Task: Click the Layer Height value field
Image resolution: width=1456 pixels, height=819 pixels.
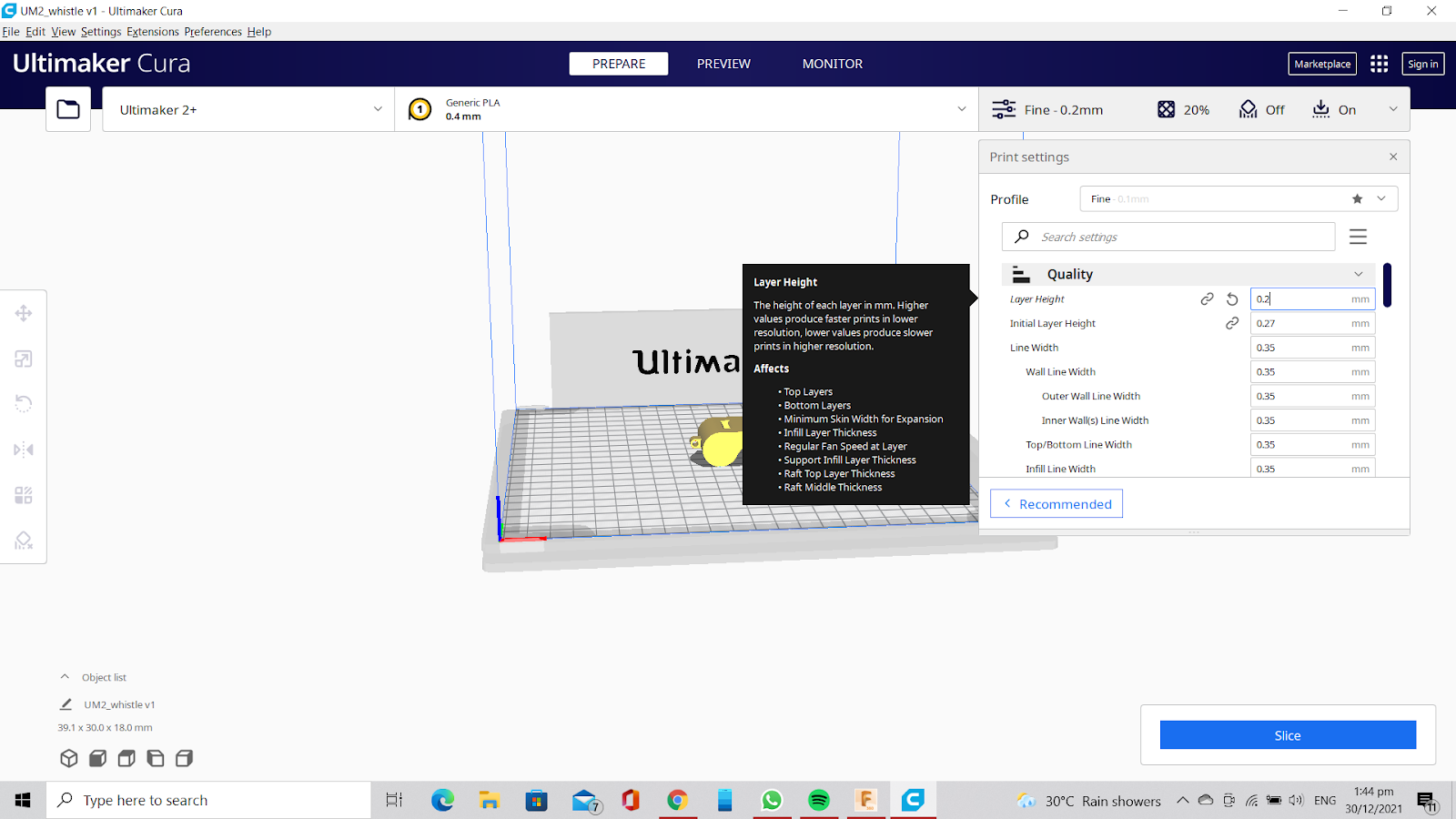Action: point(1312,298)
